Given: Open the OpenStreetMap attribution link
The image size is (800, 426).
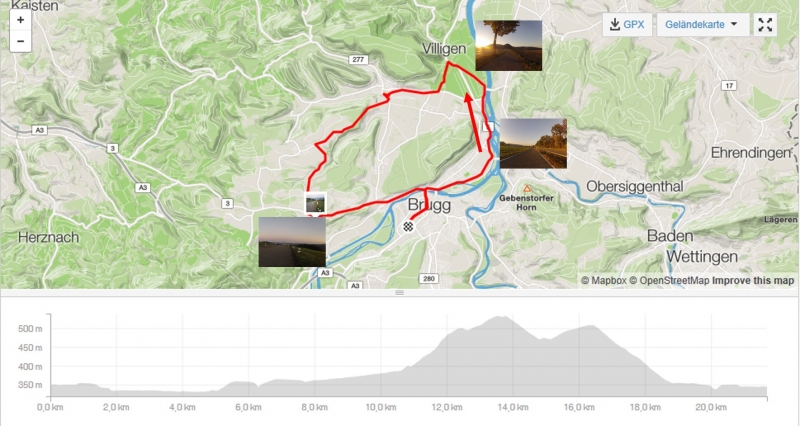Looking at the screenshot, I should coord(669,281).
